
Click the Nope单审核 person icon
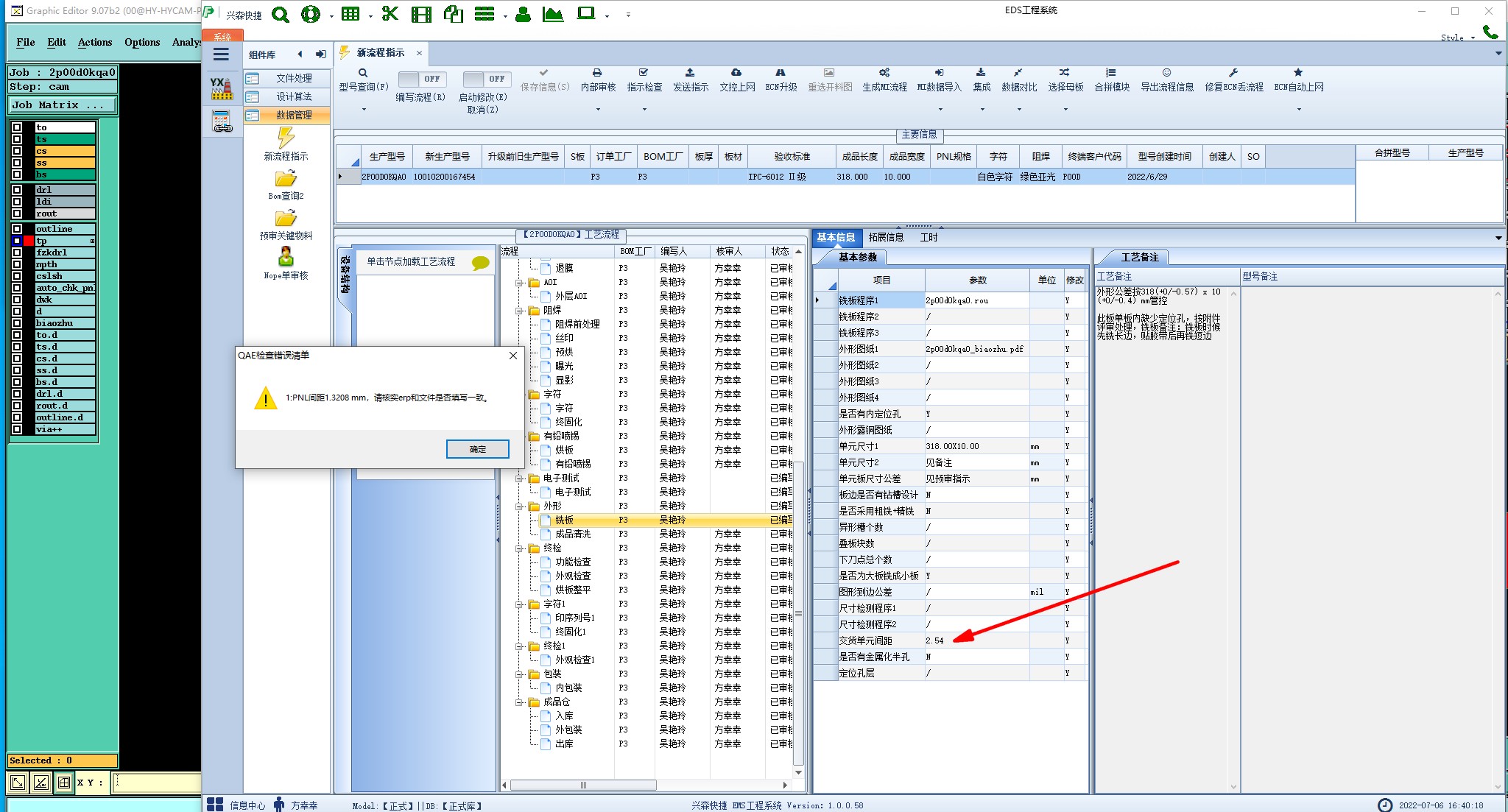pyautogui.click(x=286, y=257)
